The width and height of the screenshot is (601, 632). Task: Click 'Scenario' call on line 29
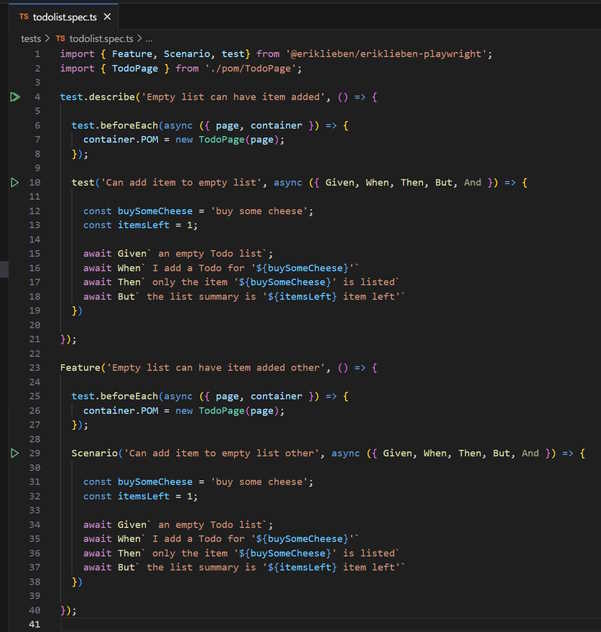click(95, 453)
